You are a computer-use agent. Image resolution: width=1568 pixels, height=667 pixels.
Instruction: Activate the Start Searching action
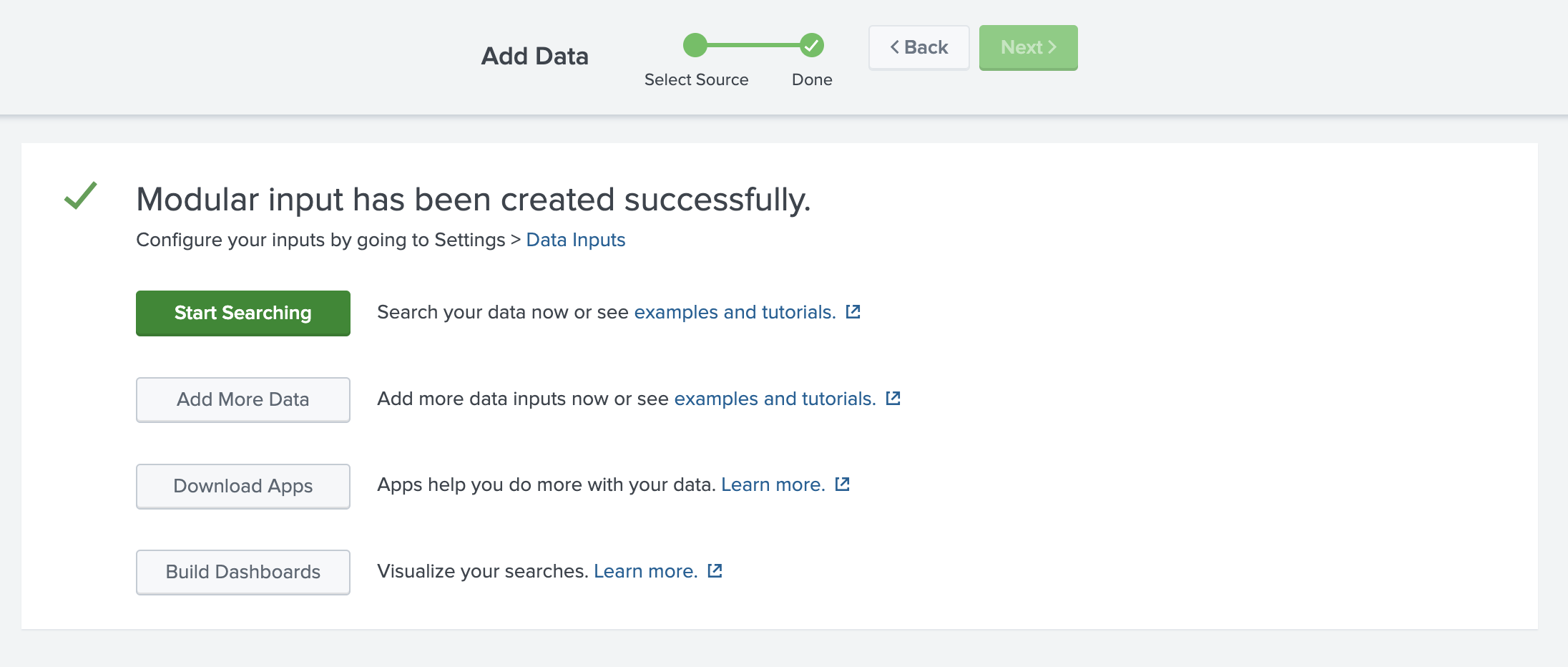pyautogui.click(x=242, y=313)
